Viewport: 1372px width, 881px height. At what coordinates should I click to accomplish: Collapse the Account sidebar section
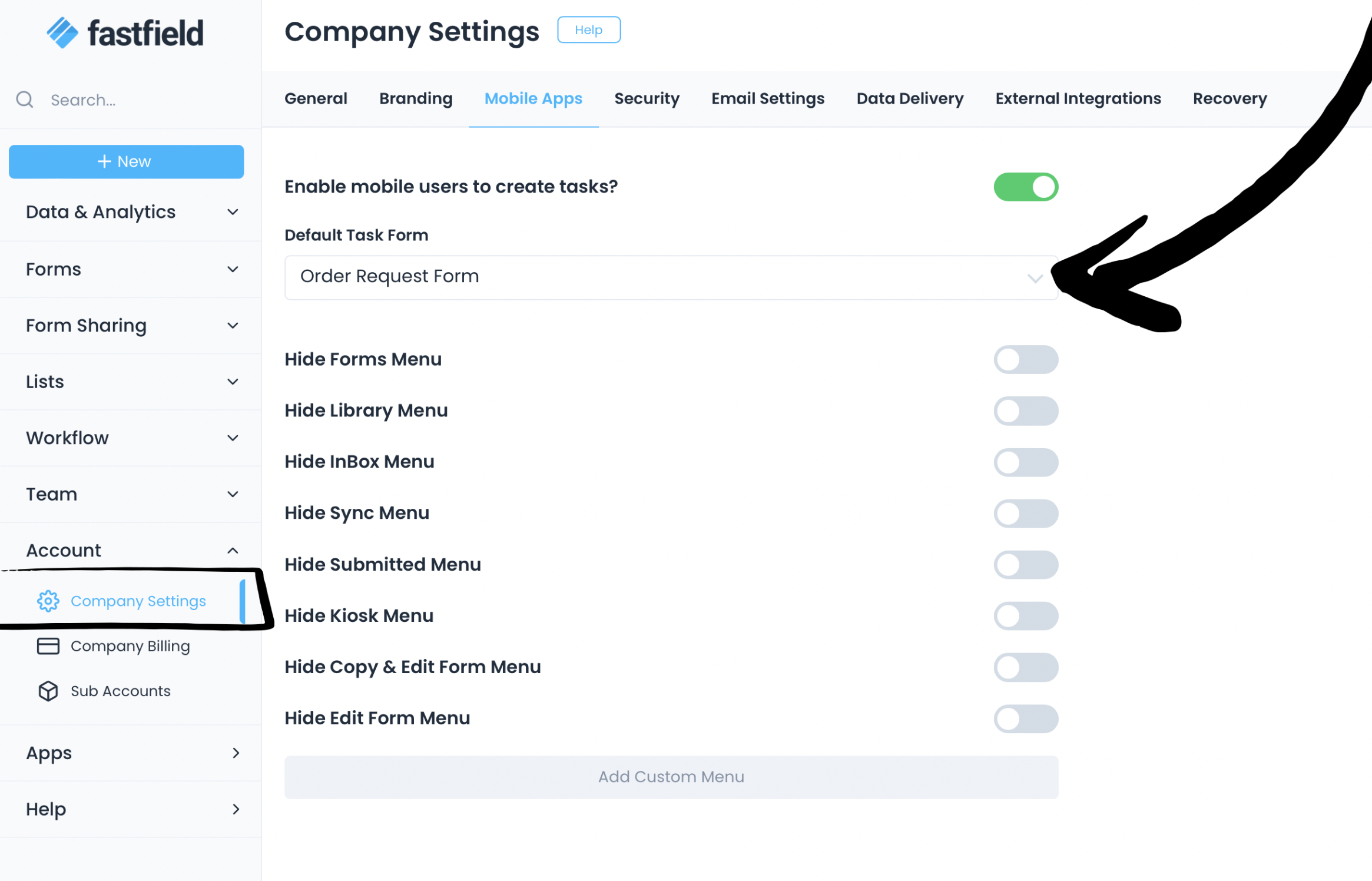point(233,551)
